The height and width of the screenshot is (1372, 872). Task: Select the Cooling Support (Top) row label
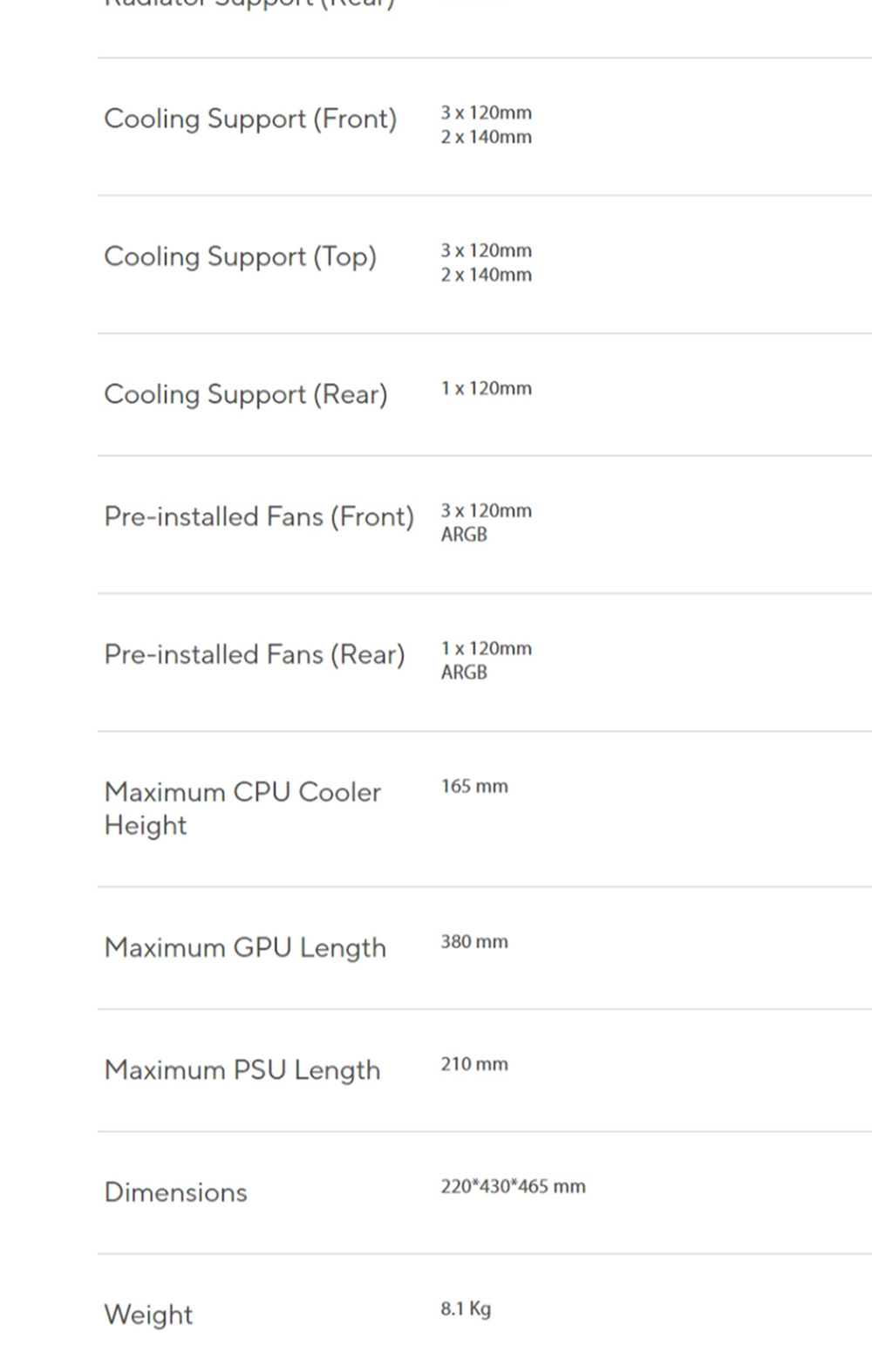click(241, 256)
